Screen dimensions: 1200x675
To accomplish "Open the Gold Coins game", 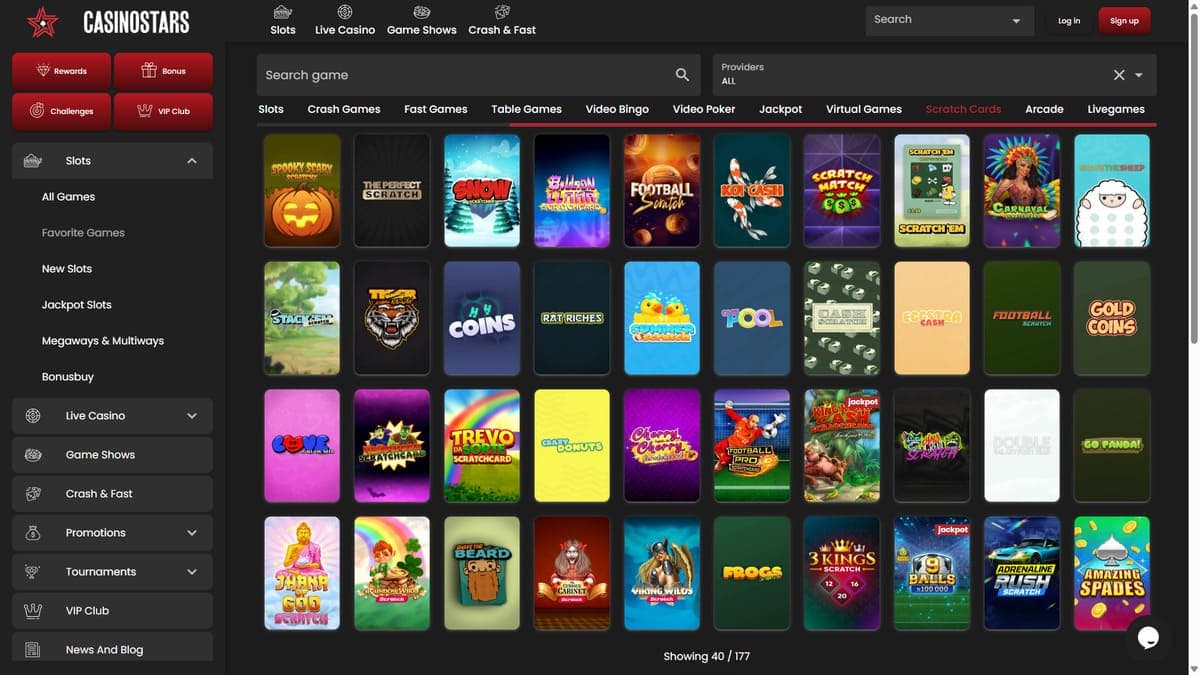I will tap(1112, 318).
